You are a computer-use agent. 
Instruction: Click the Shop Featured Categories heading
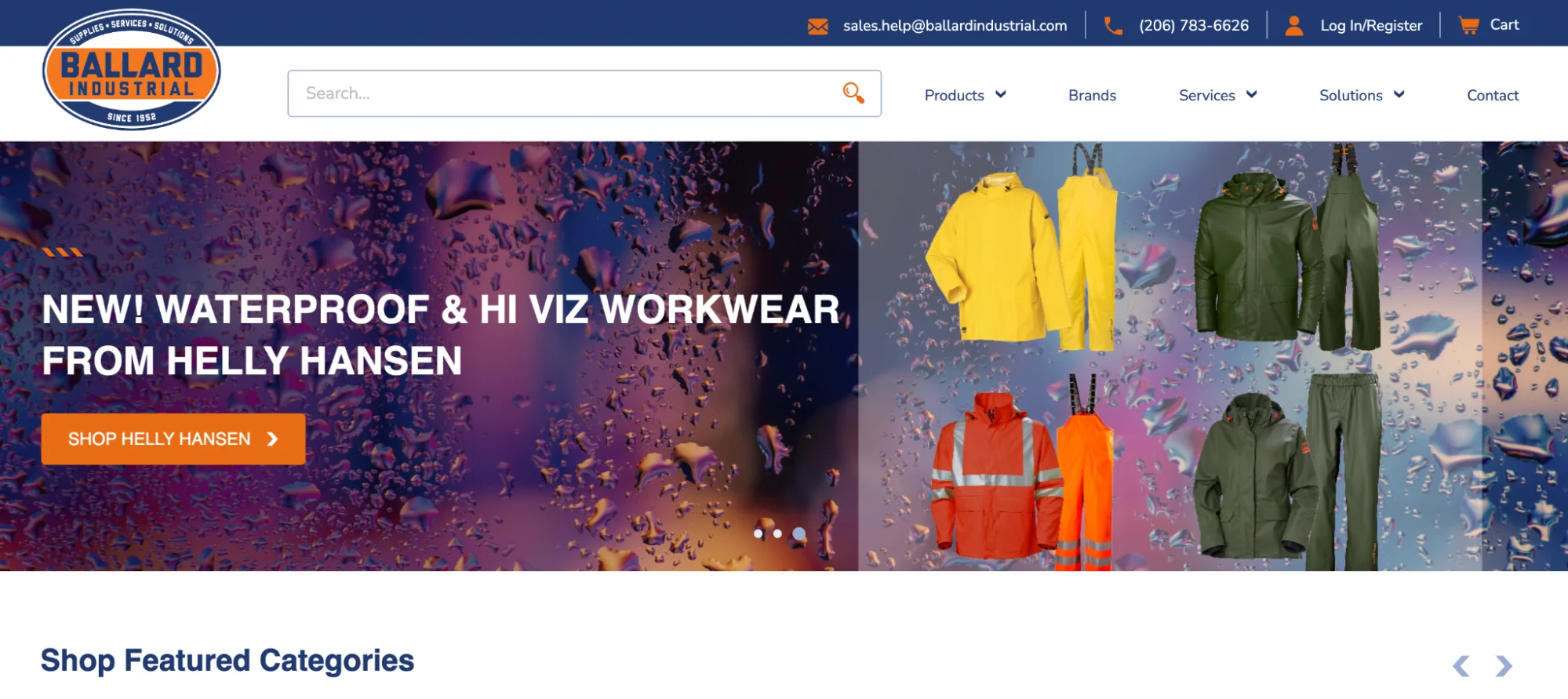pyautogui.click(x=227, y=661)
